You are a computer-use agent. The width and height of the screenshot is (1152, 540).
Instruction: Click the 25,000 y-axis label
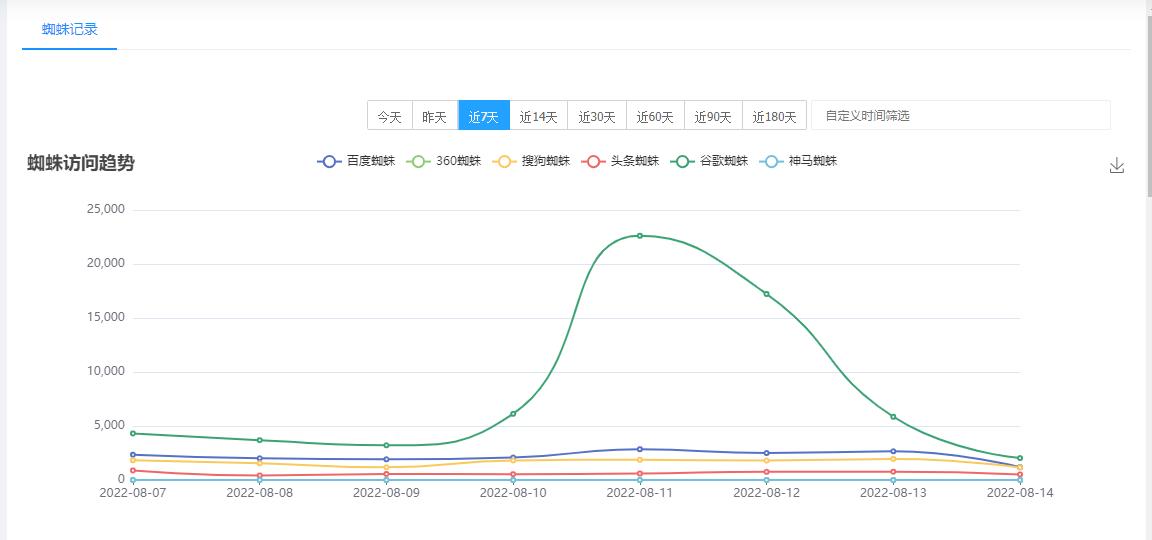click(107, 209)
